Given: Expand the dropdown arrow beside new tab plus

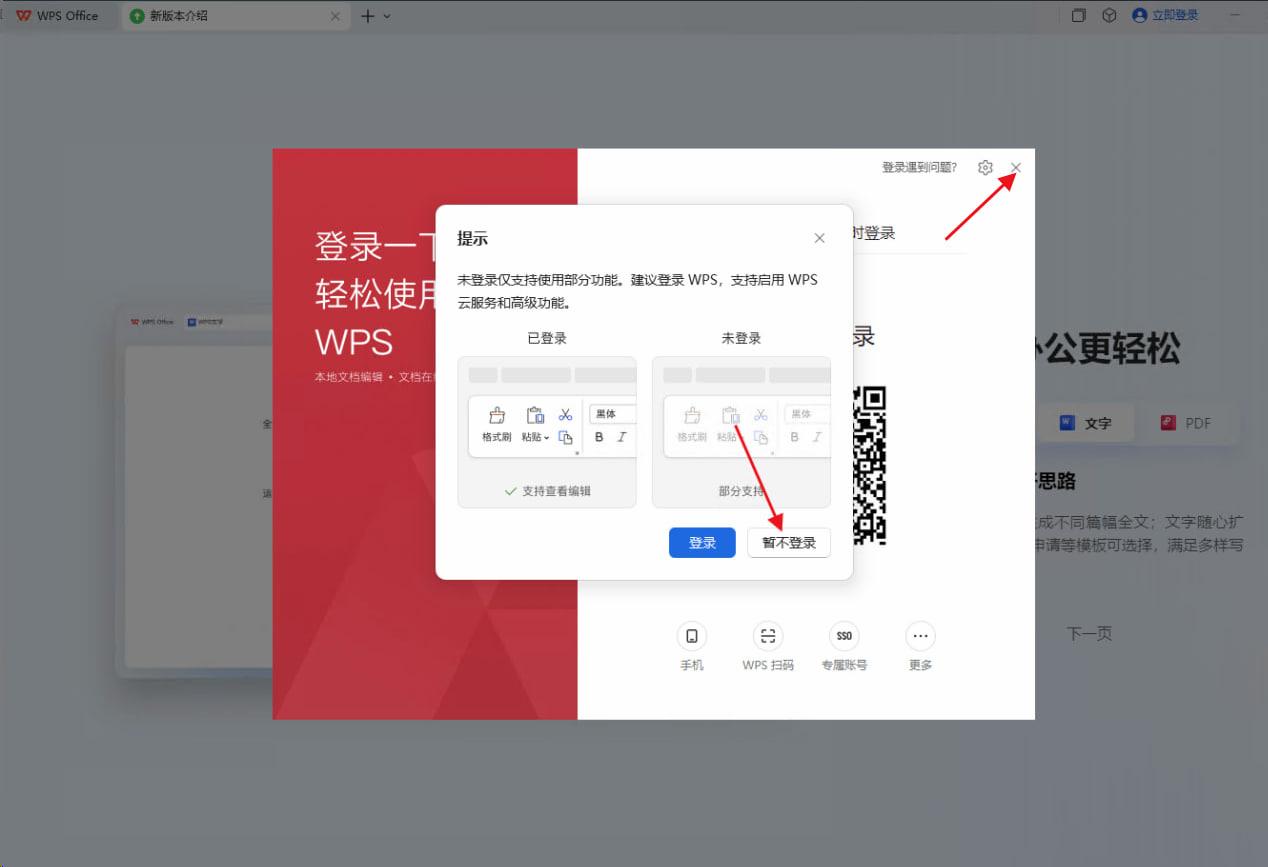Looking at the screenshot, I should (388, 16).
